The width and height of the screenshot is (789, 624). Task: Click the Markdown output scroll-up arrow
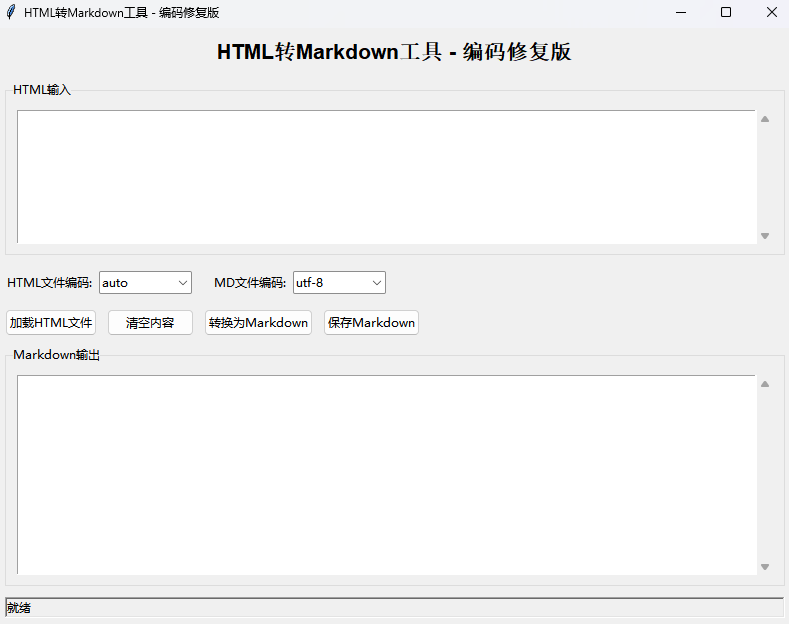765,384
